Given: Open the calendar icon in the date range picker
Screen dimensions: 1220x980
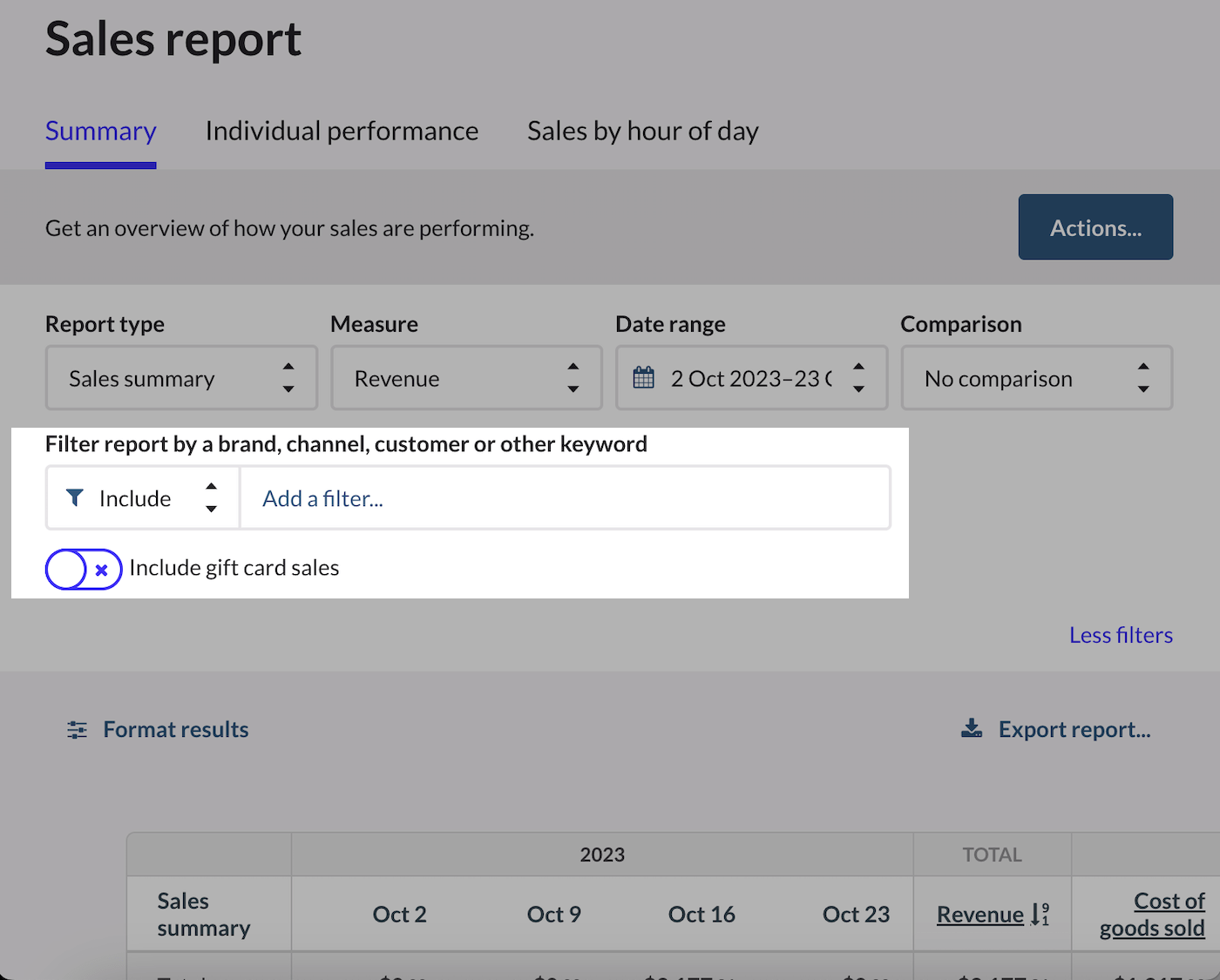Looking at the screenshot, I should pos(644,377).
